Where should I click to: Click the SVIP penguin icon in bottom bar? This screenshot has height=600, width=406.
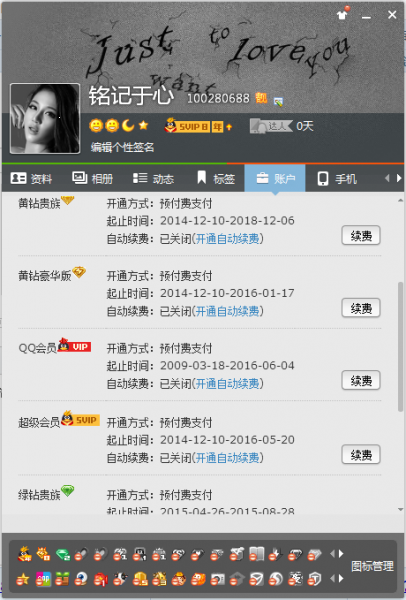(25, 554)
